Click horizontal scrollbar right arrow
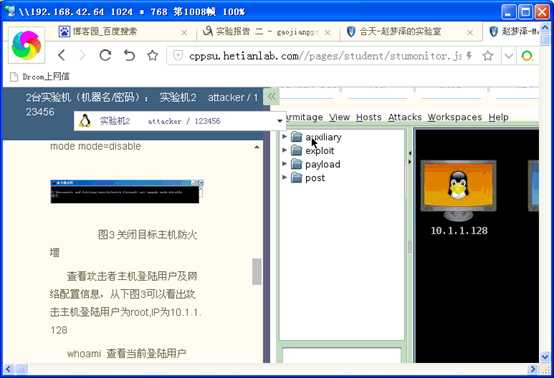Screen dimensions: 554x378 click(x=533, y=370)
